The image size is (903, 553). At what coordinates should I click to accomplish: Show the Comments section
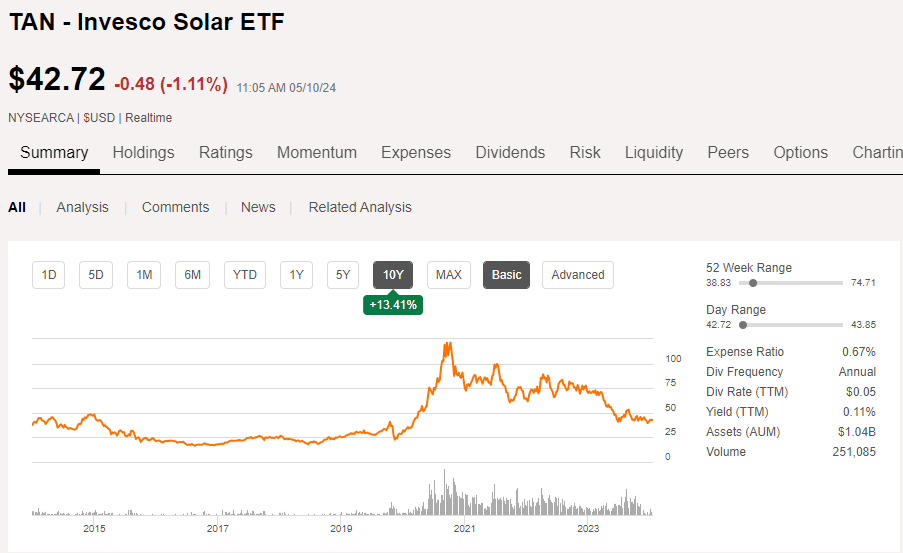pyautogui.click(x=175, y=207)
